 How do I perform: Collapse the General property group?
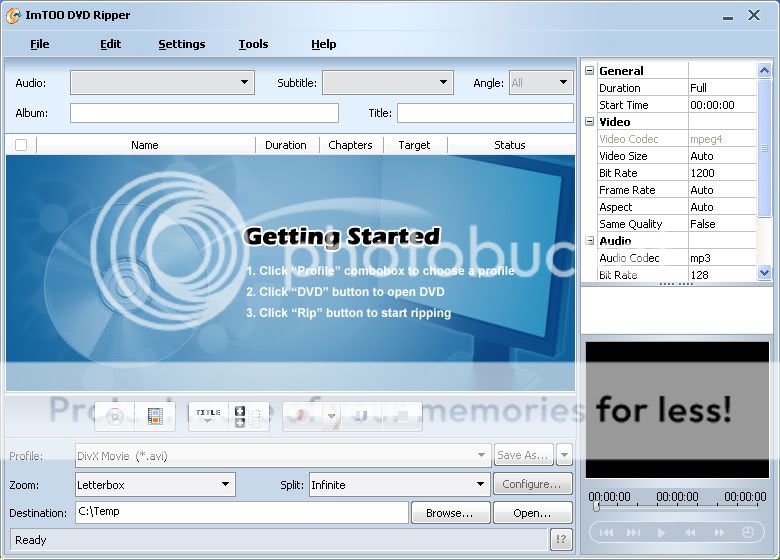coord(589,71)
